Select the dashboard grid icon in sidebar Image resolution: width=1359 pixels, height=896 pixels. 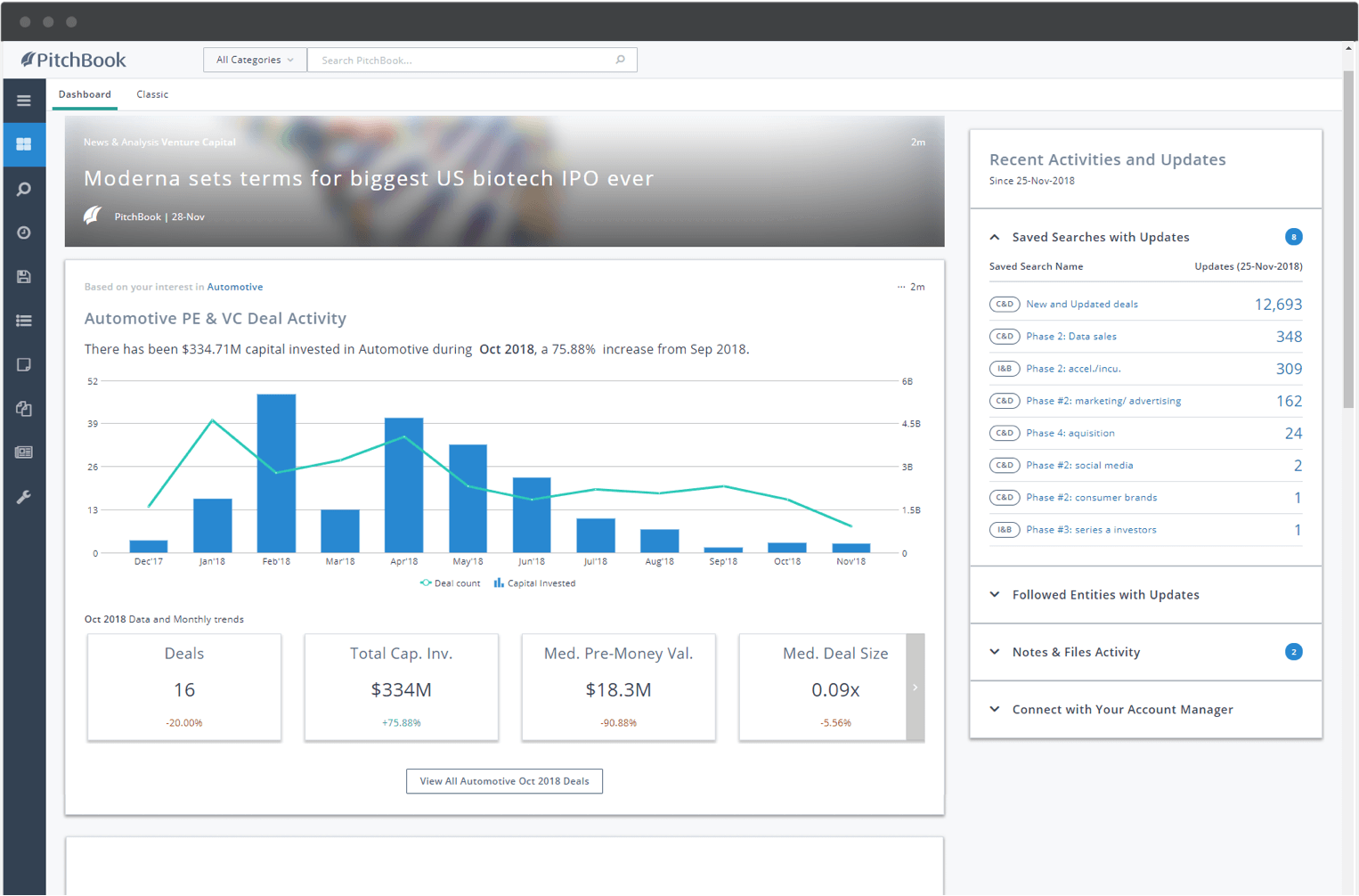click(24, 144)
